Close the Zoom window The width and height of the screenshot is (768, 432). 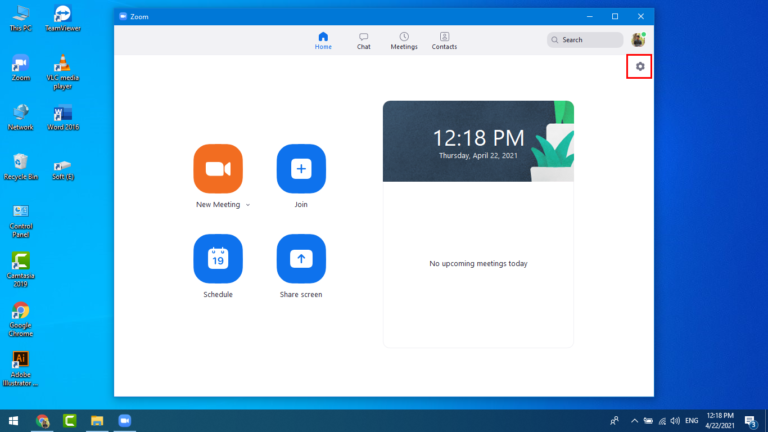641,16
